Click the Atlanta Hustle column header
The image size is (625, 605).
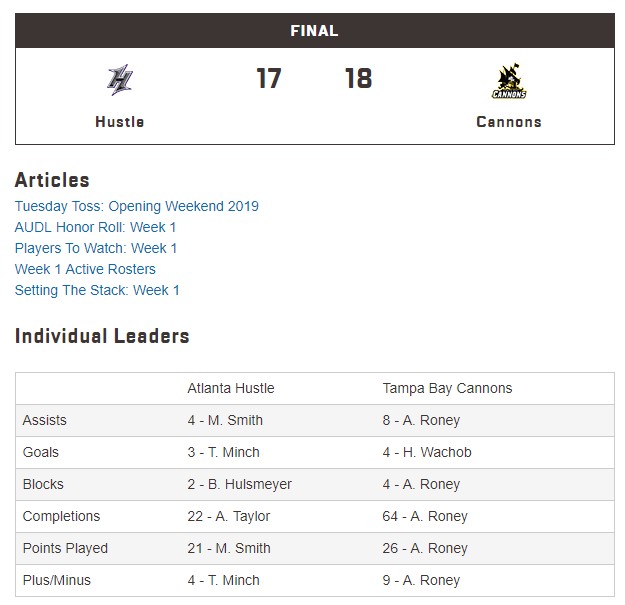tap(231, 388)
